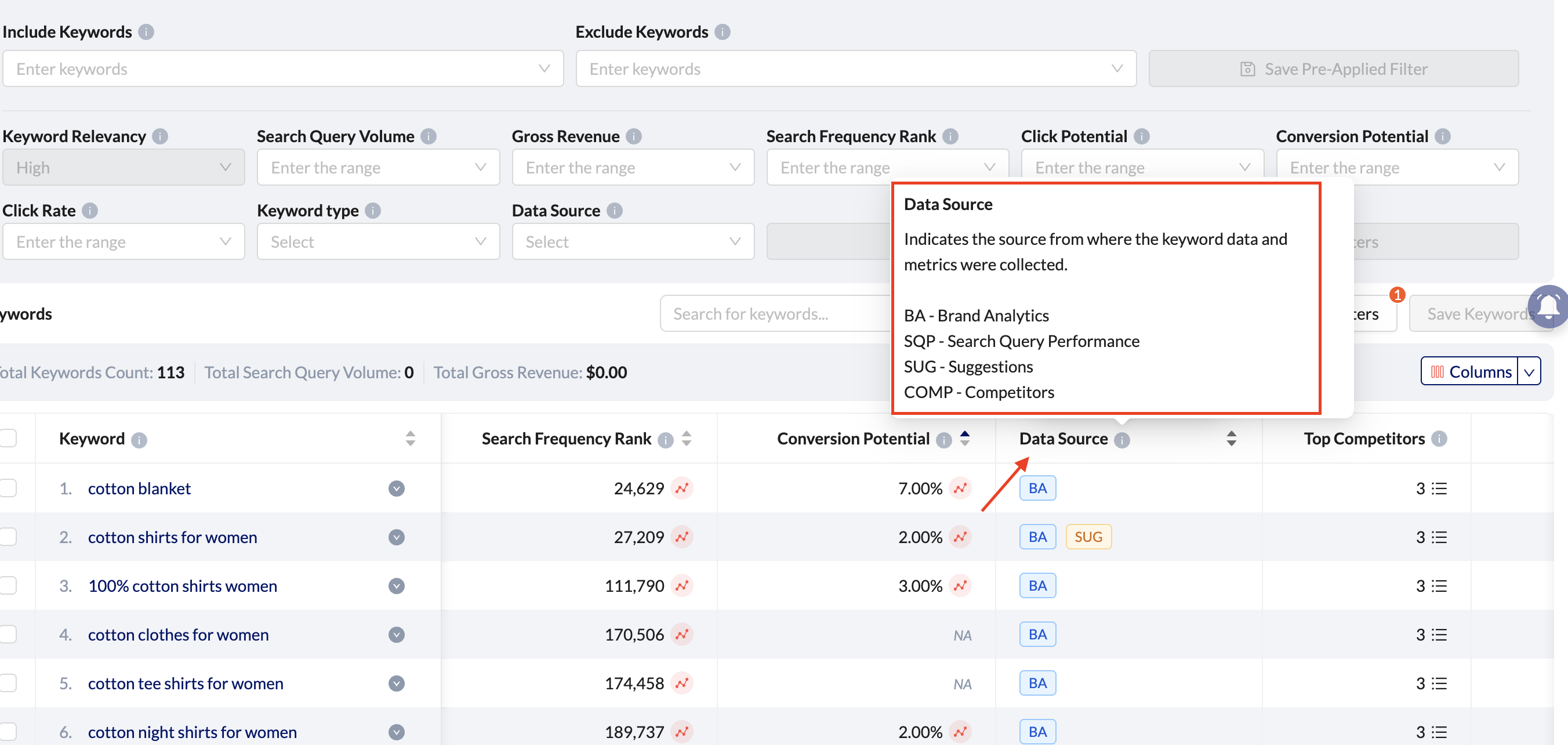The height and width of the screenshot is (745, 1568).
Task: Open top competitors list for cotton blanket
Action: point(1439,488)
